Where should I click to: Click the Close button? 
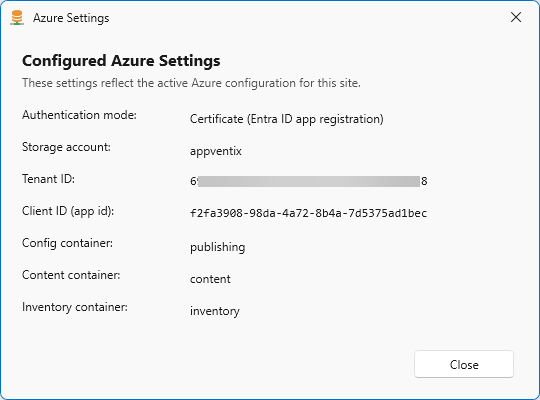tap(464, 364)
